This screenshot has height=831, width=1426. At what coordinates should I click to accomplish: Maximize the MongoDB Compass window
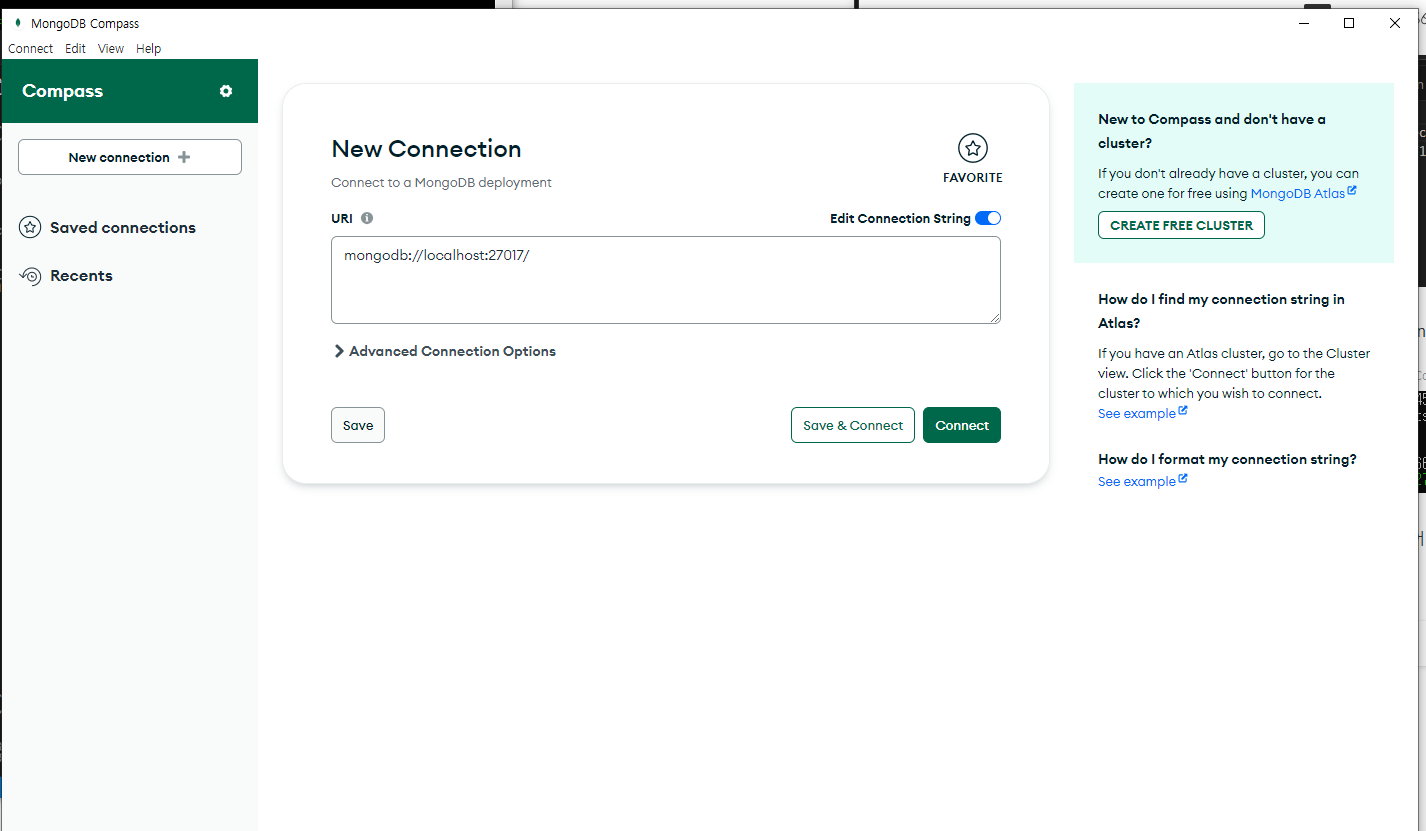(x=1349, y=23)
